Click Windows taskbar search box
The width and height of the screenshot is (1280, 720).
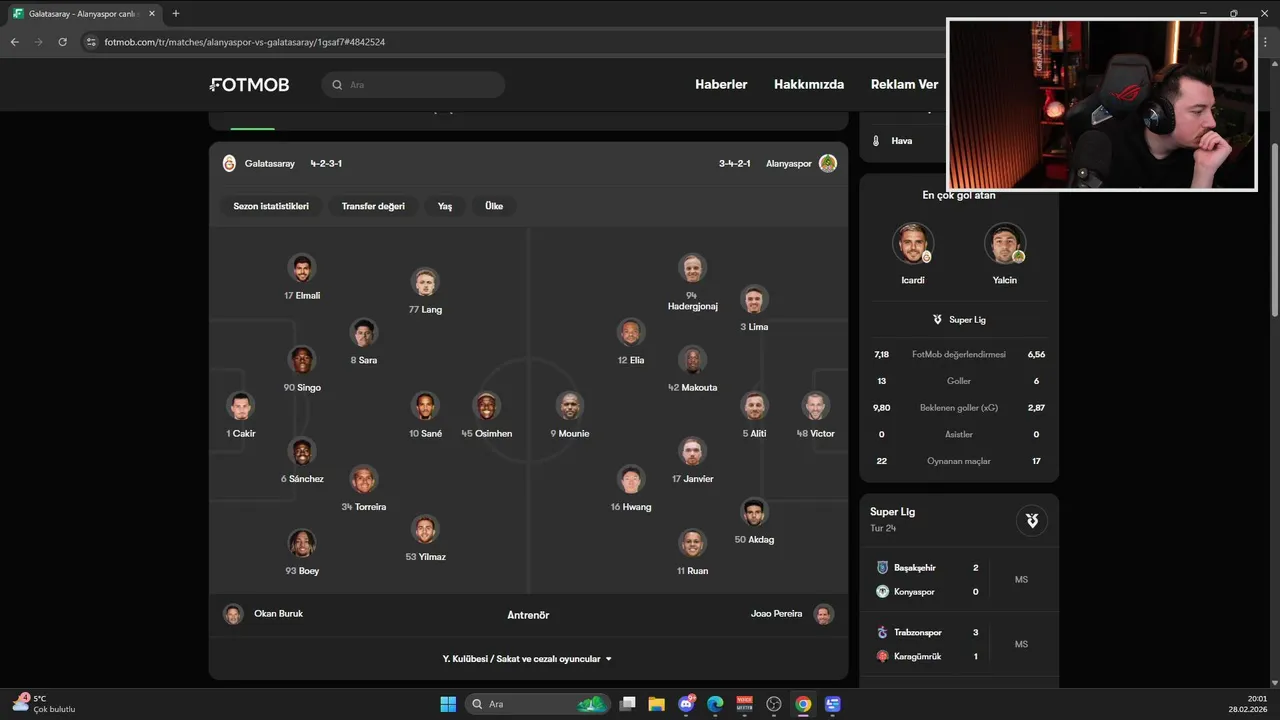point(537,704)
